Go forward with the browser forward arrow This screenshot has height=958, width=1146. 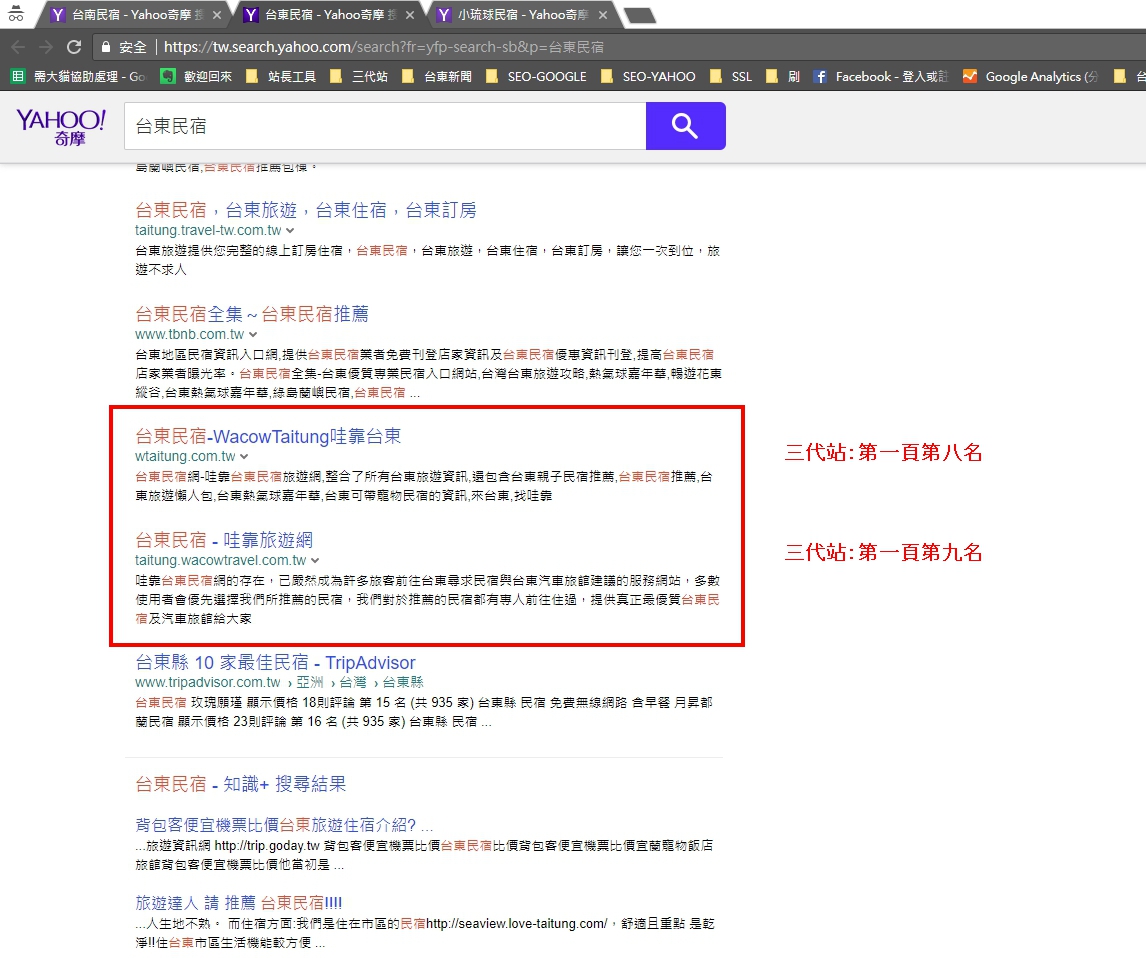coord(45,47)
